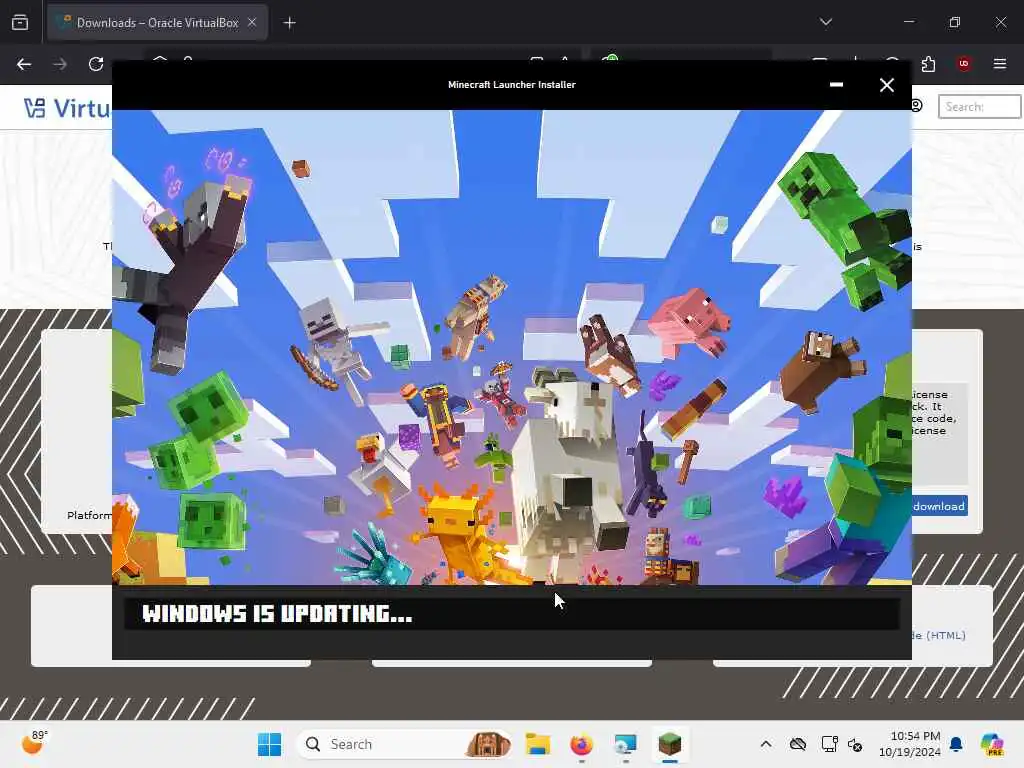
Task: Open the Firefox application menu
Action: [999, 64]
